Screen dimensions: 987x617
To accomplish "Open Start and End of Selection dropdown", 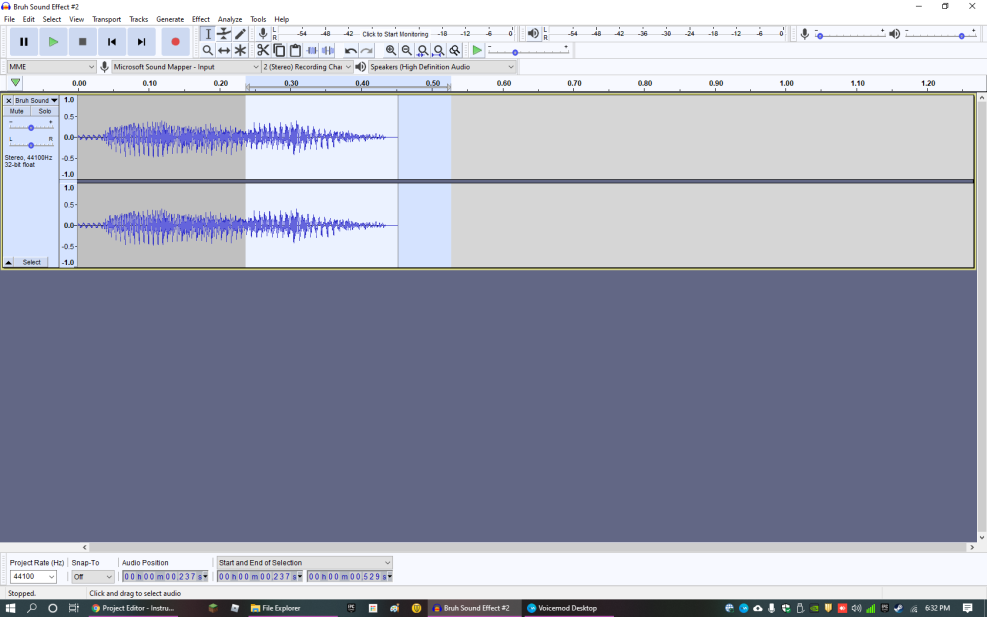I will (305, 563).
